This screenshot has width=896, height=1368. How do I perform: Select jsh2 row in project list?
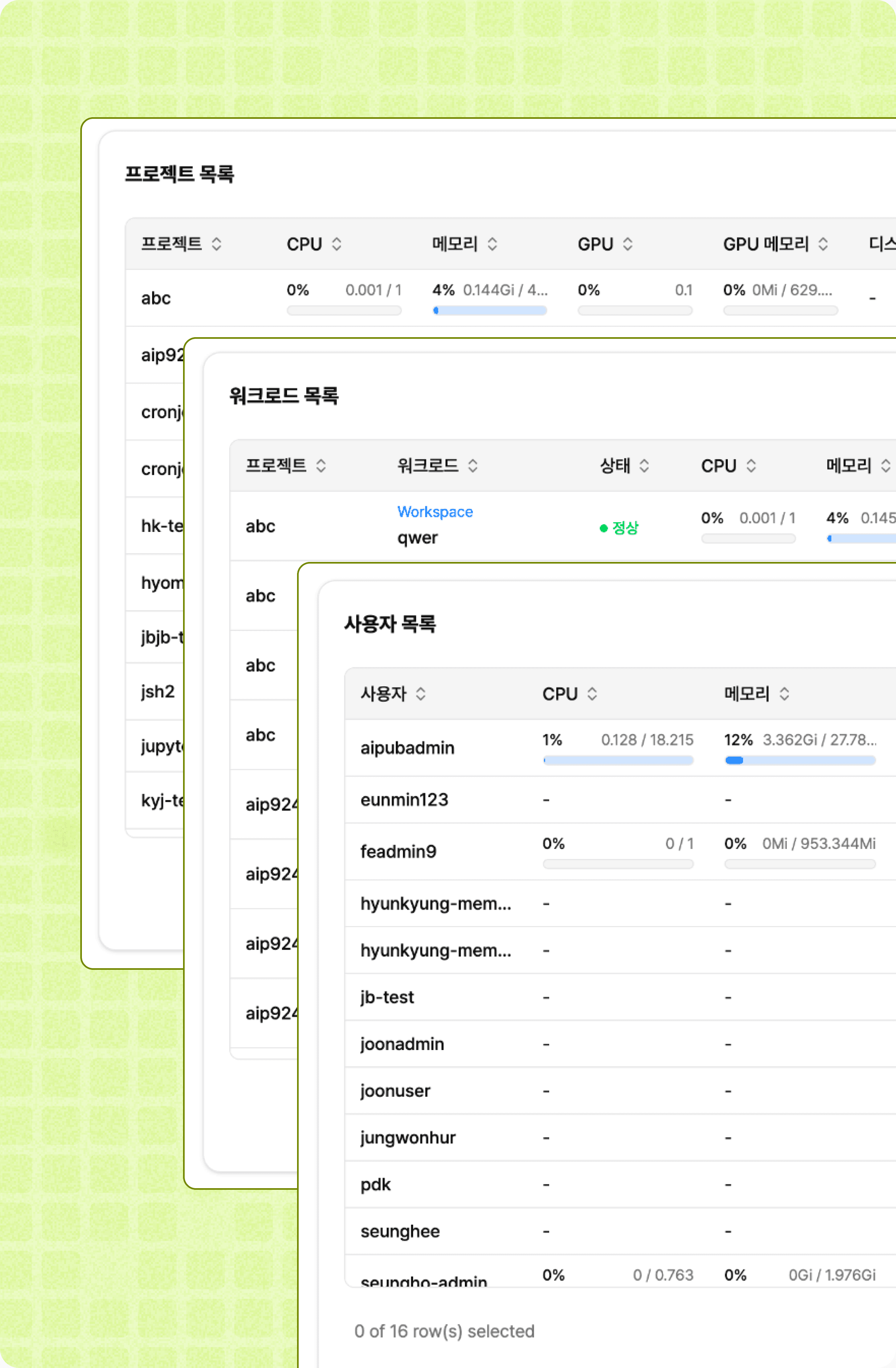tap(155, 692)
